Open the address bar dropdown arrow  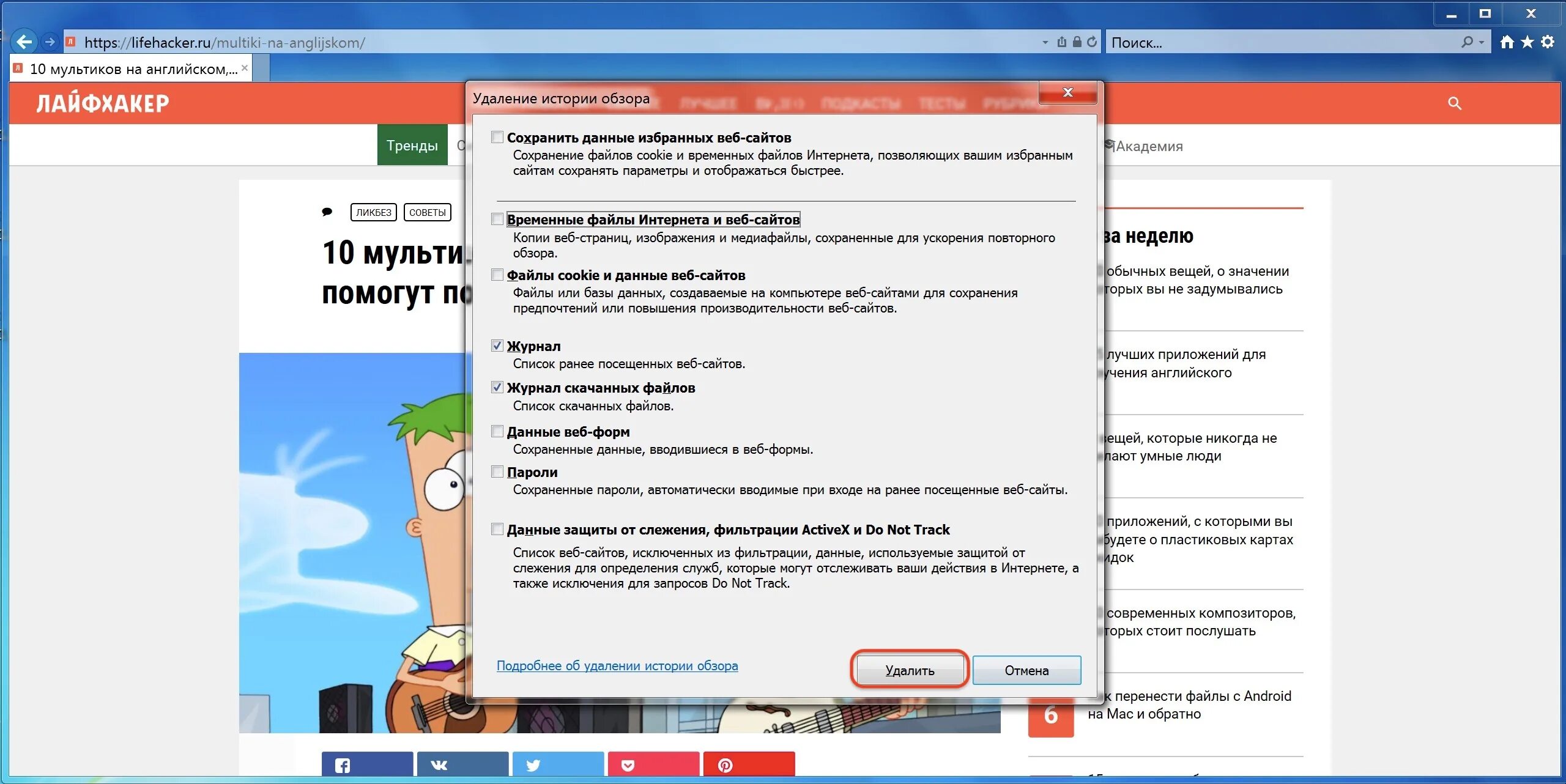tap(1045, 43)
